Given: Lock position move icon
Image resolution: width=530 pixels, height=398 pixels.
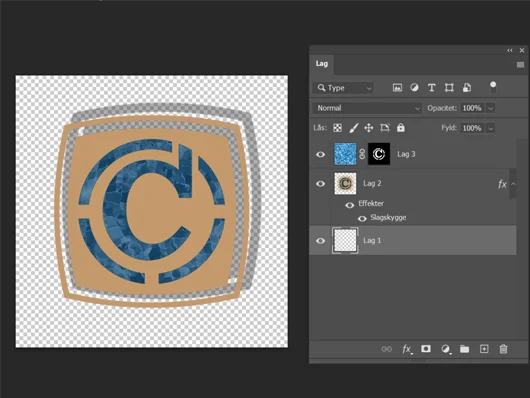Looking at the screenshot, I should point(368,128).
